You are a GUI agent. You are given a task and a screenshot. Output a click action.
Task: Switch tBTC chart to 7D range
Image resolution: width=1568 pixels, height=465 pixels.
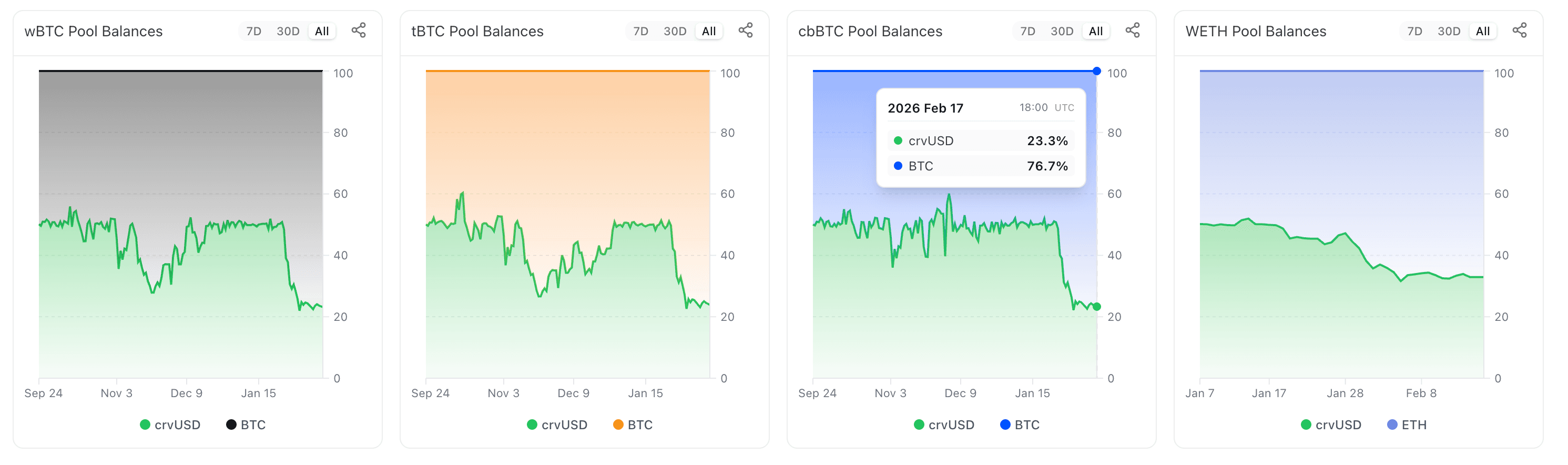pyautogui.click(x=640, y=31)
